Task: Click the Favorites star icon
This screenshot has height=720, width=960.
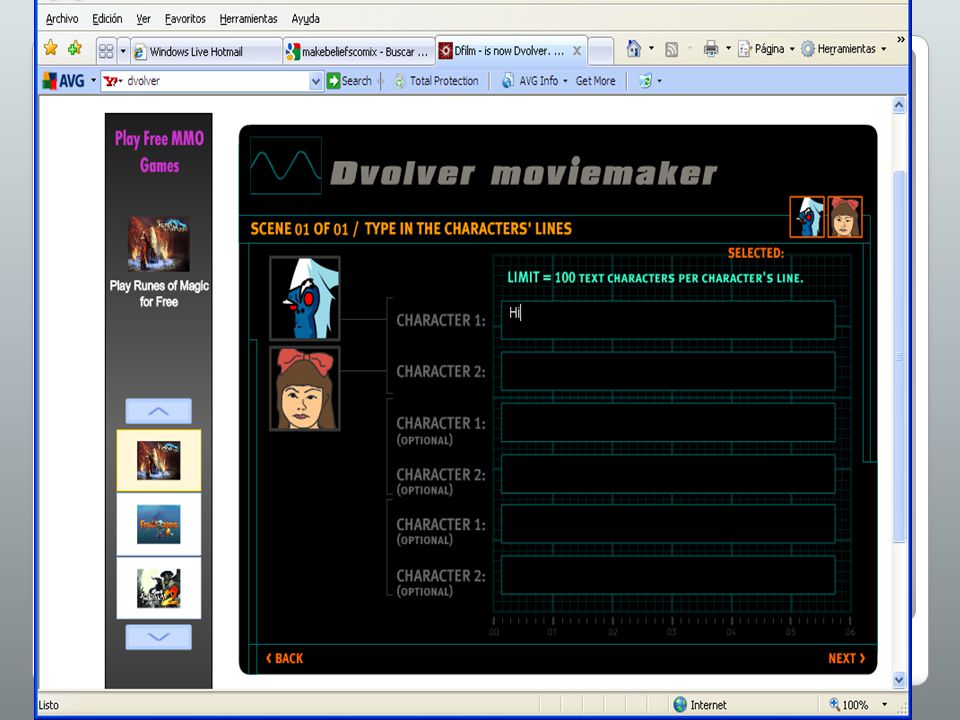Action: [x=51, y=48]
